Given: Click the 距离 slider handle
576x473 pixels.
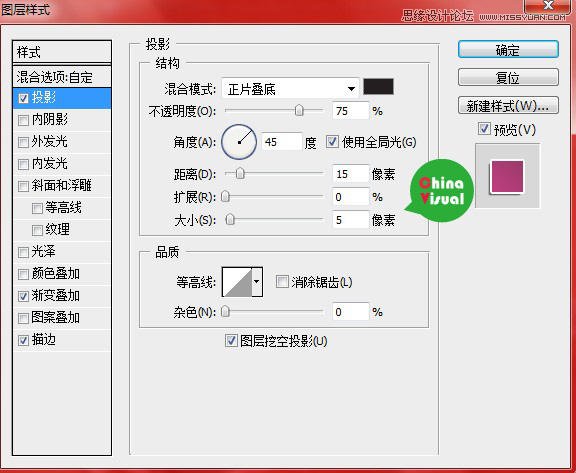Looking at the screenshot, I should 240,173.
